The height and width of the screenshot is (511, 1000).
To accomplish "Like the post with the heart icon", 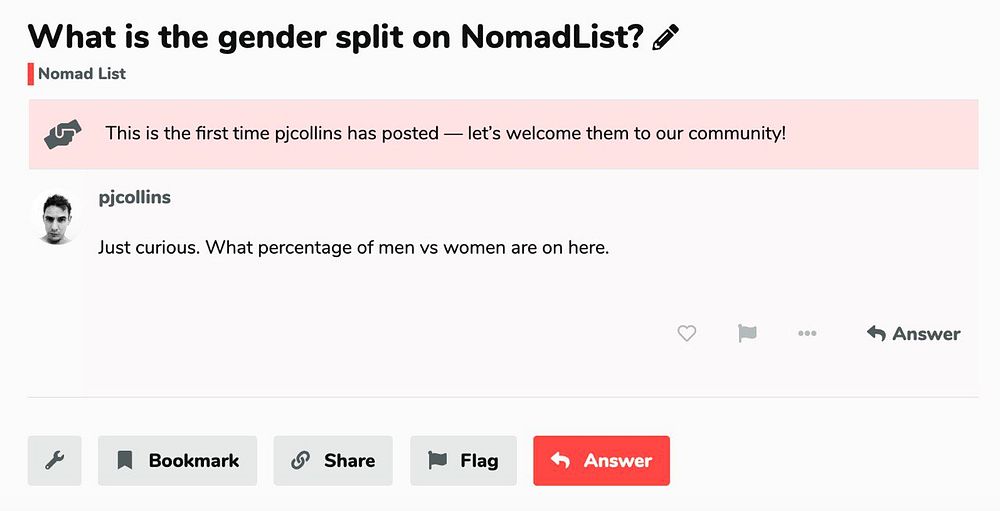I will (x=686, y=334).
